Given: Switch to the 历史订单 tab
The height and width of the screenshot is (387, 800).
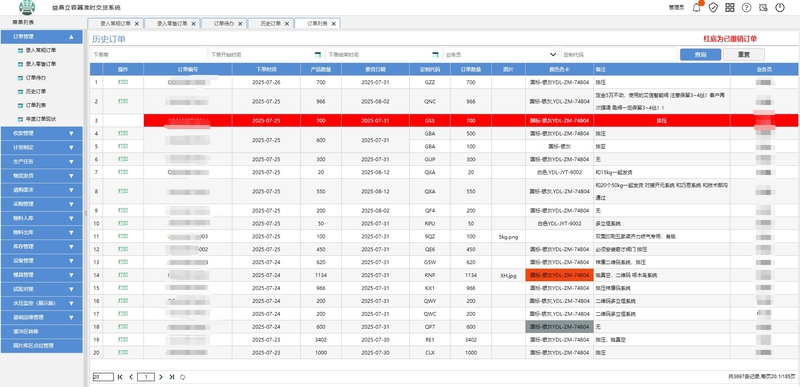Looking at the screenshot, I should pyautogui.click(x=271, y=23).
